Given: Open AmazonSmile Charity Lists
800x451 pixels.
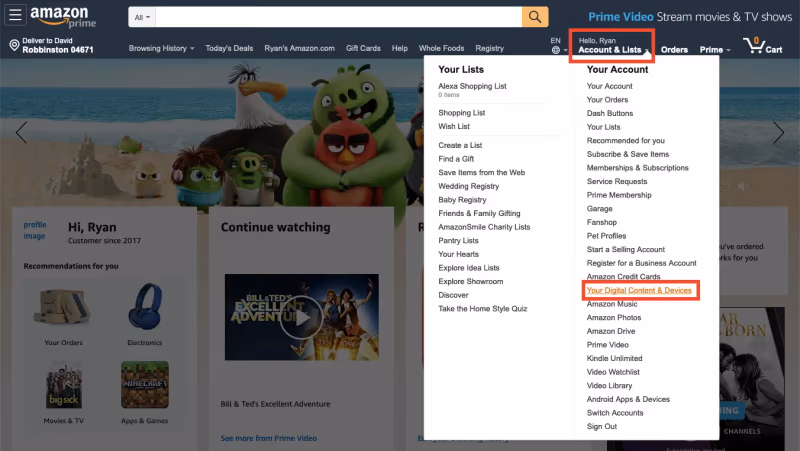Looking at the screenshot, I should [484, 227].
